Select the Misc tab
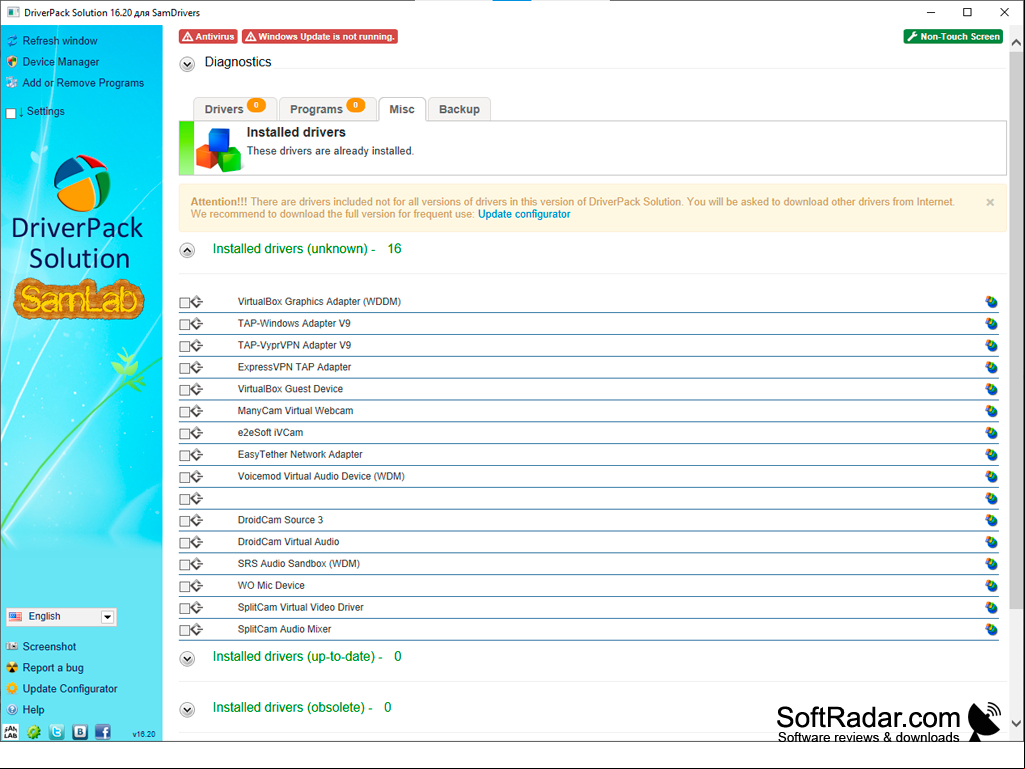This screenshot has height=769, width=1025. tap(402, 109)
